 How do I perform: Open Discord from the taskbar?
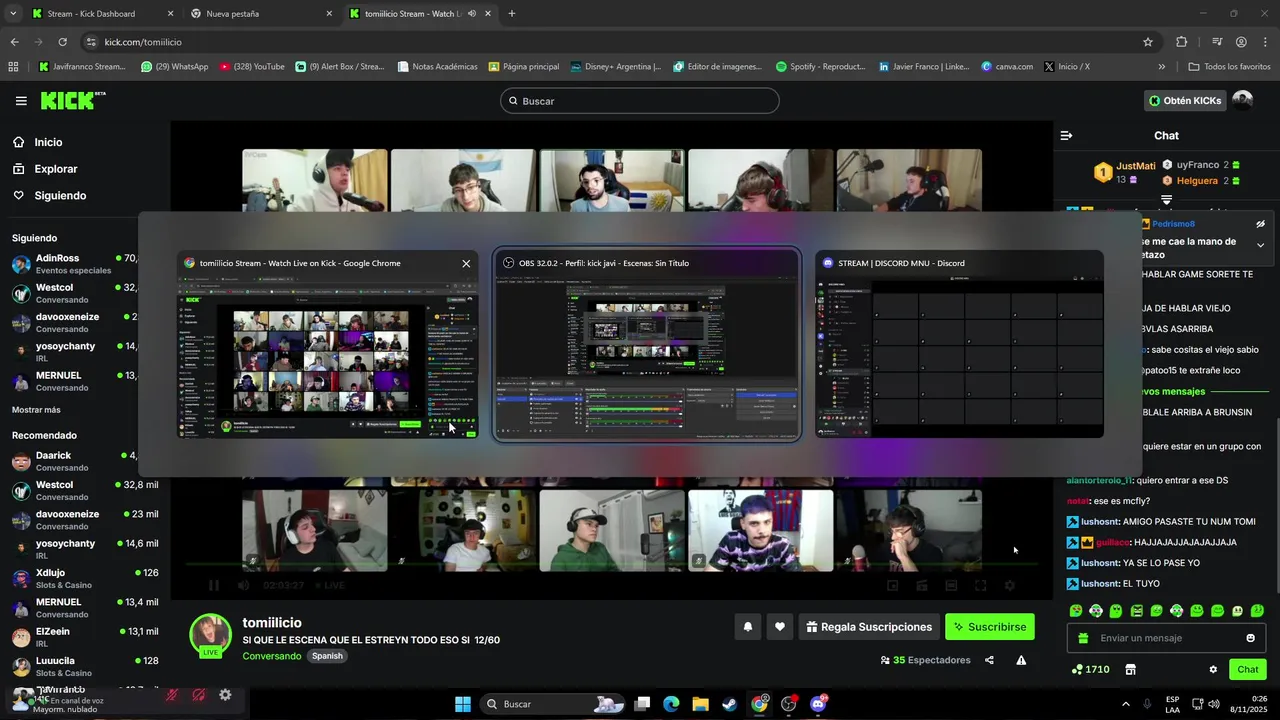[x=818, y=704]
